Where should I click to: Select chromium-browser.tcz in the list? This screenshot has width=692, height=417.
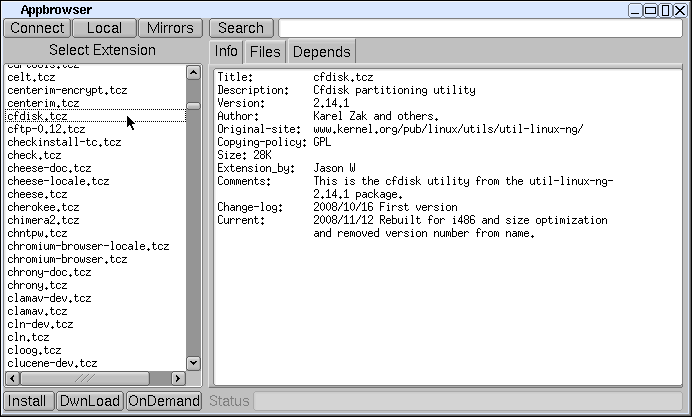point(67,259)
